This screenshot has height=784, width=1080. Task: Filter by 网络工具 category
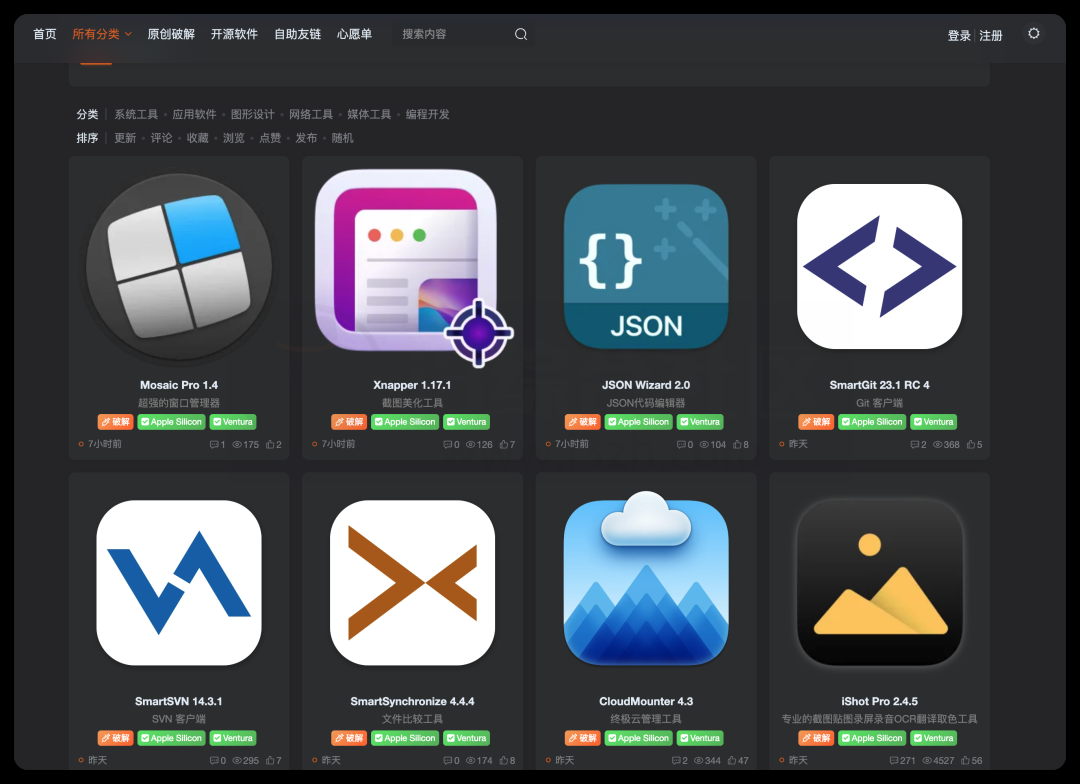pyautogui.click(x=311, y=114)
